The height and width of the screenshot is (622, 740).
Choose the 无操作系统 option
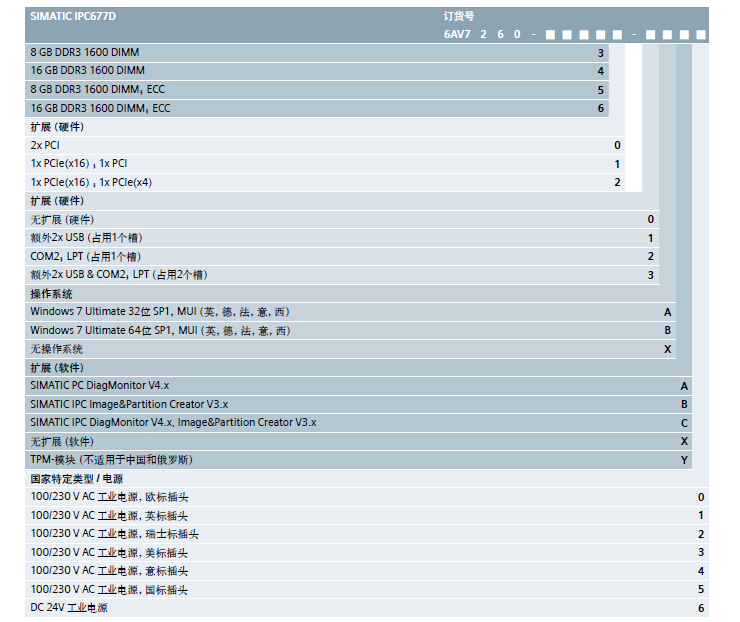pos(57,349)
